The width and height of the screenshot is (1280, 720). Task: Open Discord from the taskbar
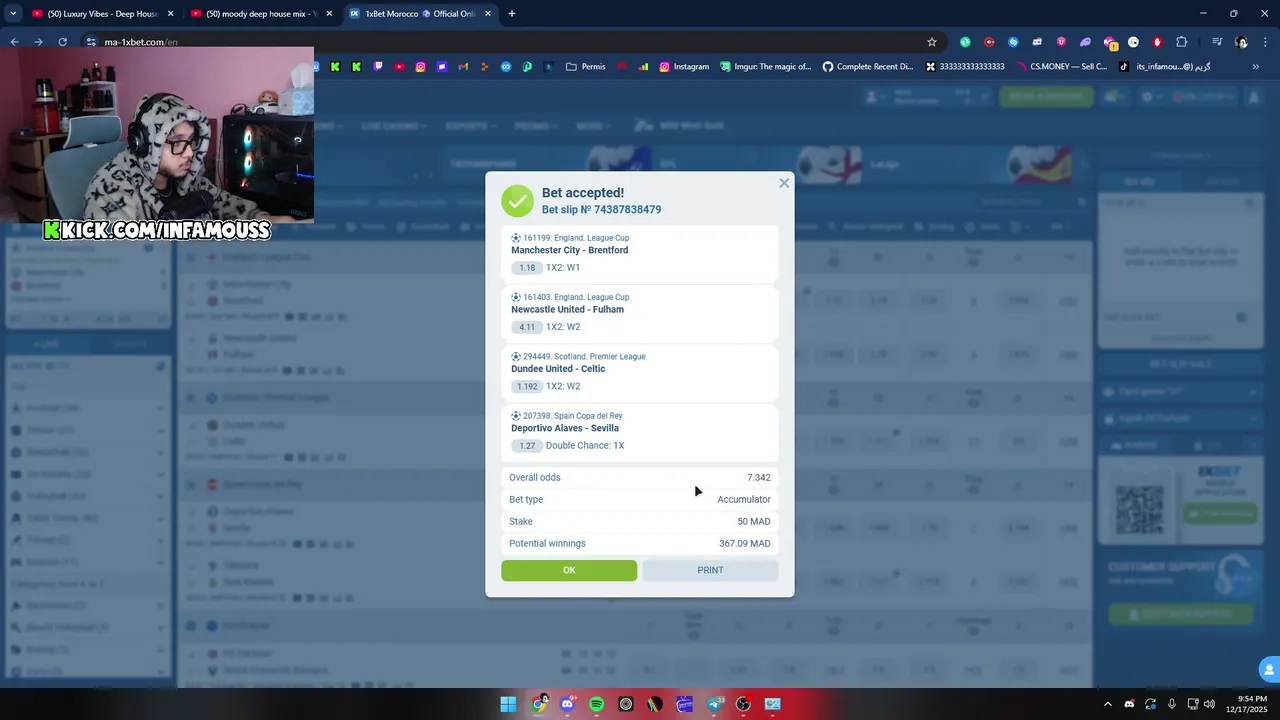[x=568, y=704]
